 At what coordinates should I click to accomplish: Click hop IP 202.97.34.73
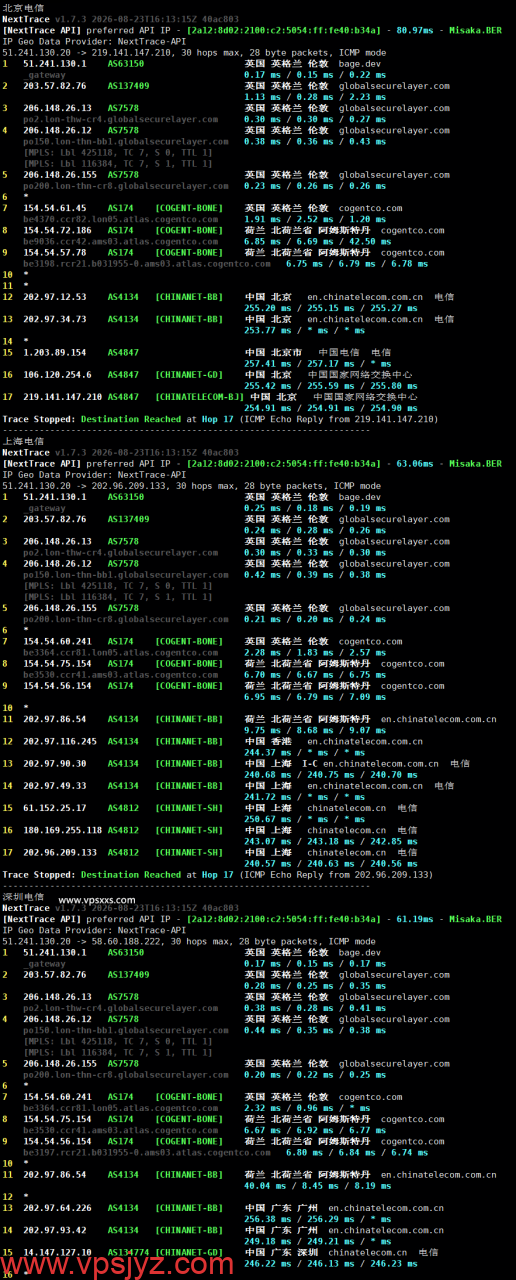[55, 319]
